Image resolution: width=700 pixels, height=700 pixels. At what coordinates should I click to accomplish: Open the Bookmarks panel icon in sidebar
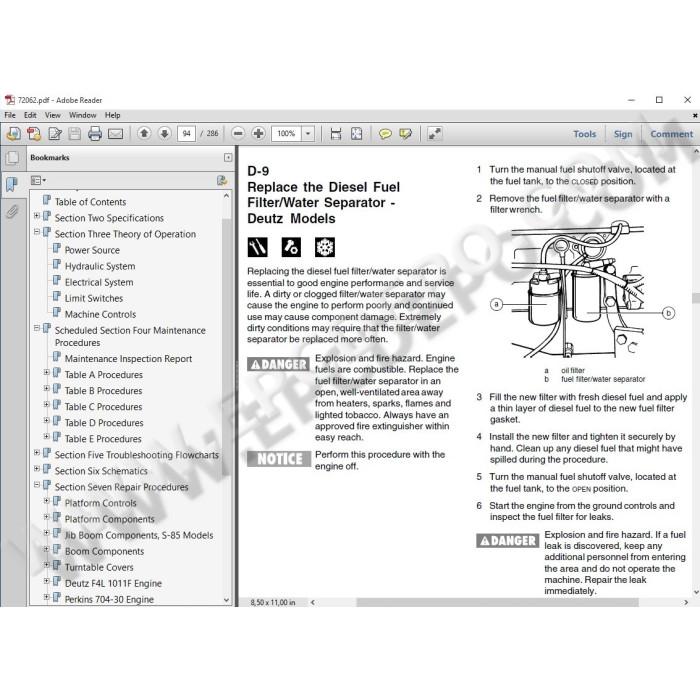pyautogui.click(x=12, y=183)
